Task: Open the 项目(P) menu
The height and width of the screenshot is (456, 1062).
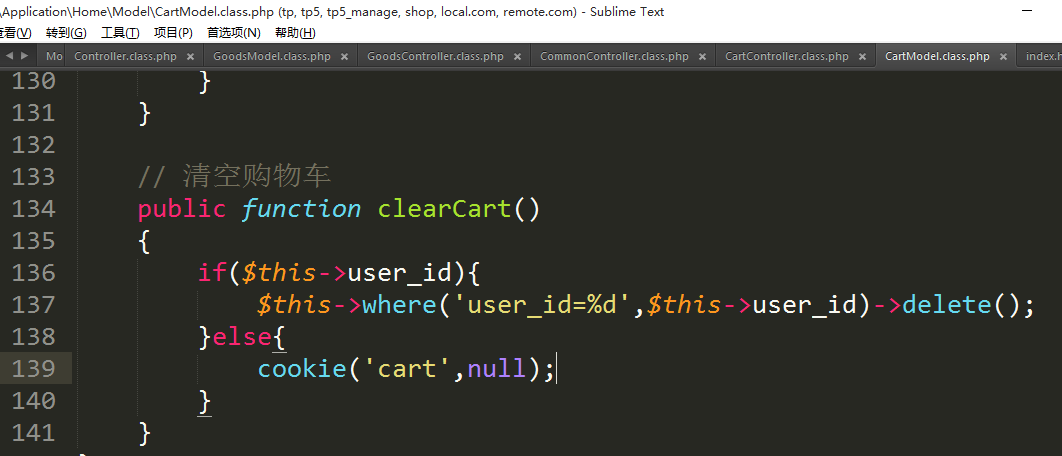Action: pyautogui.click(x=173, y=33)
